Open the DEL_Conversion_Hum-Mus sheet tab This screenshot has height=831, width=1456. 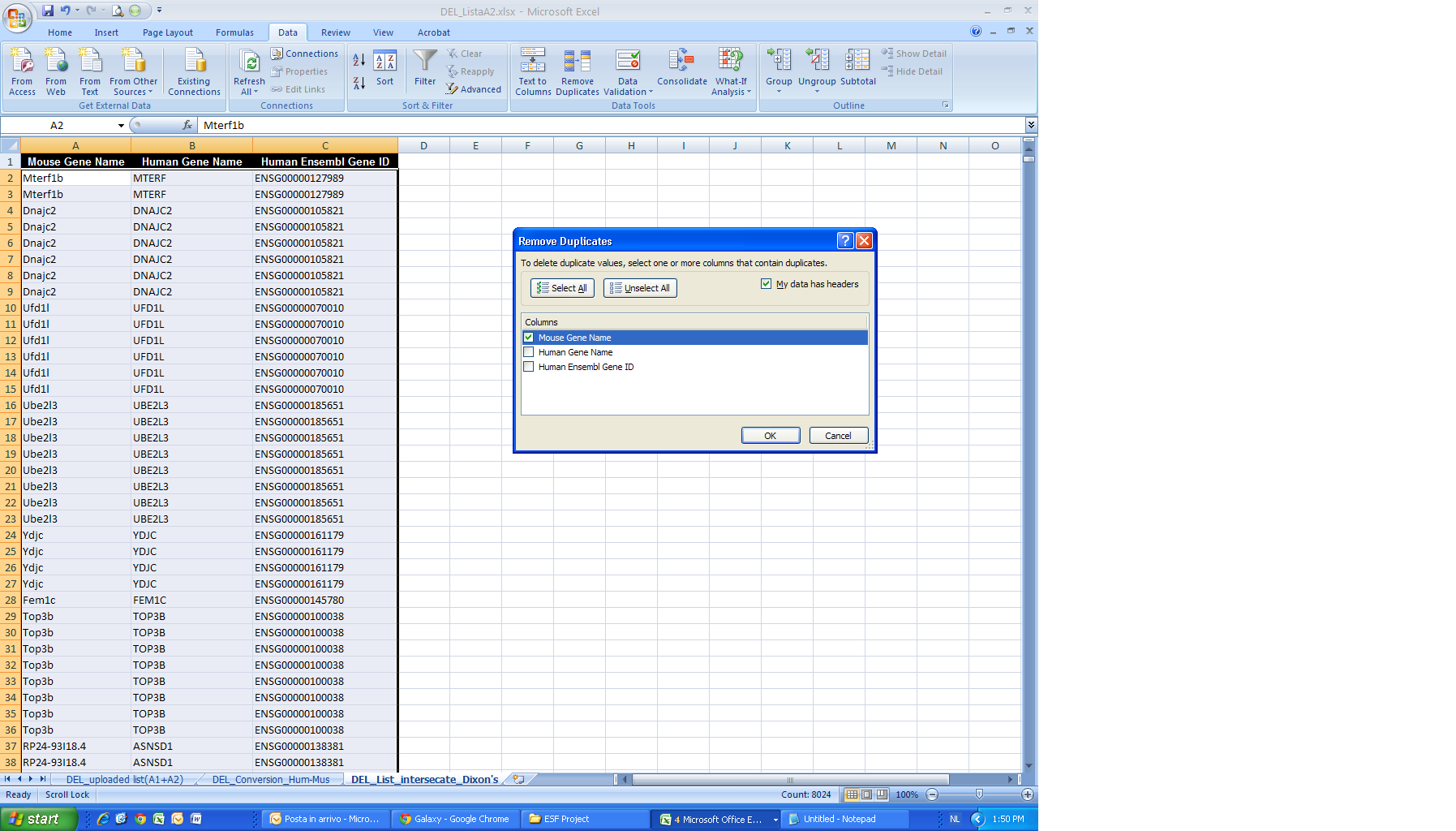[270, 780]
